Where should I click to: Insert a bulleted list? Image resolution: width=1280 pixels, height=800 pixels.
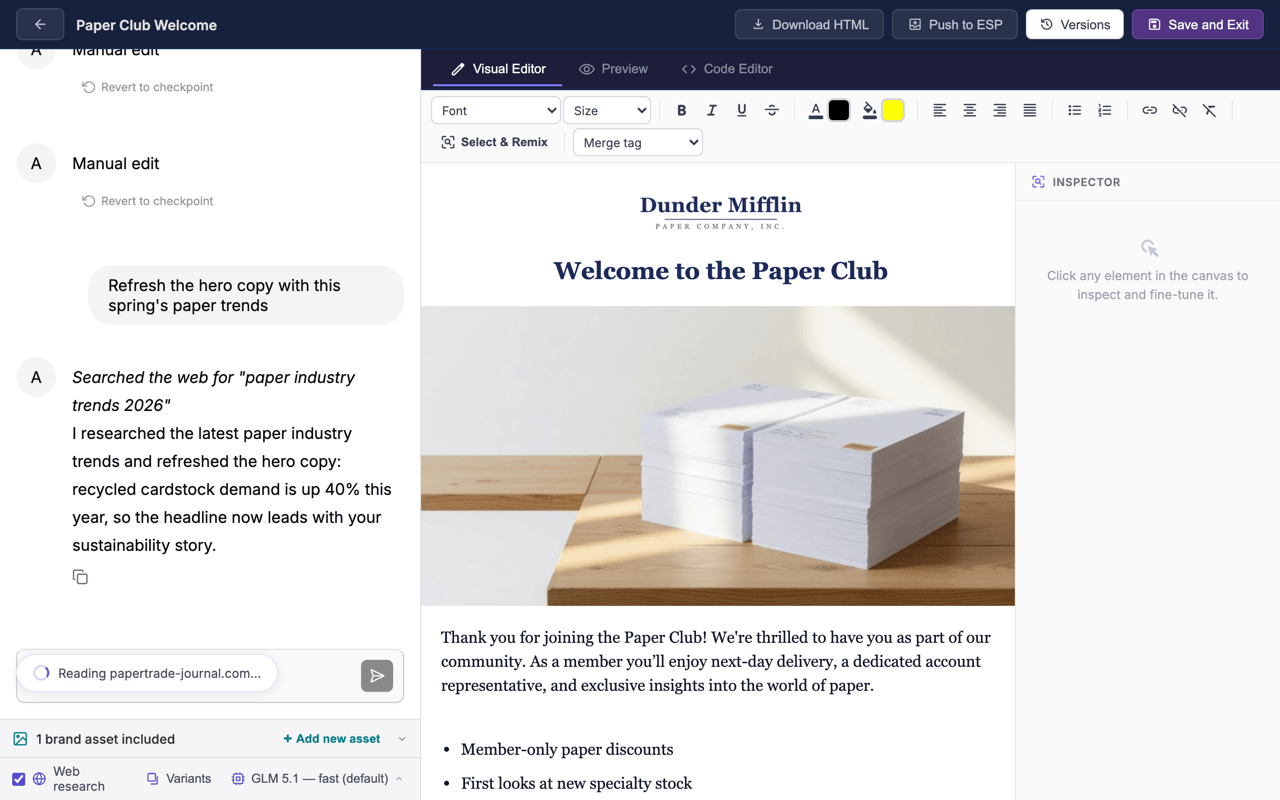[x=1075, y=110]
